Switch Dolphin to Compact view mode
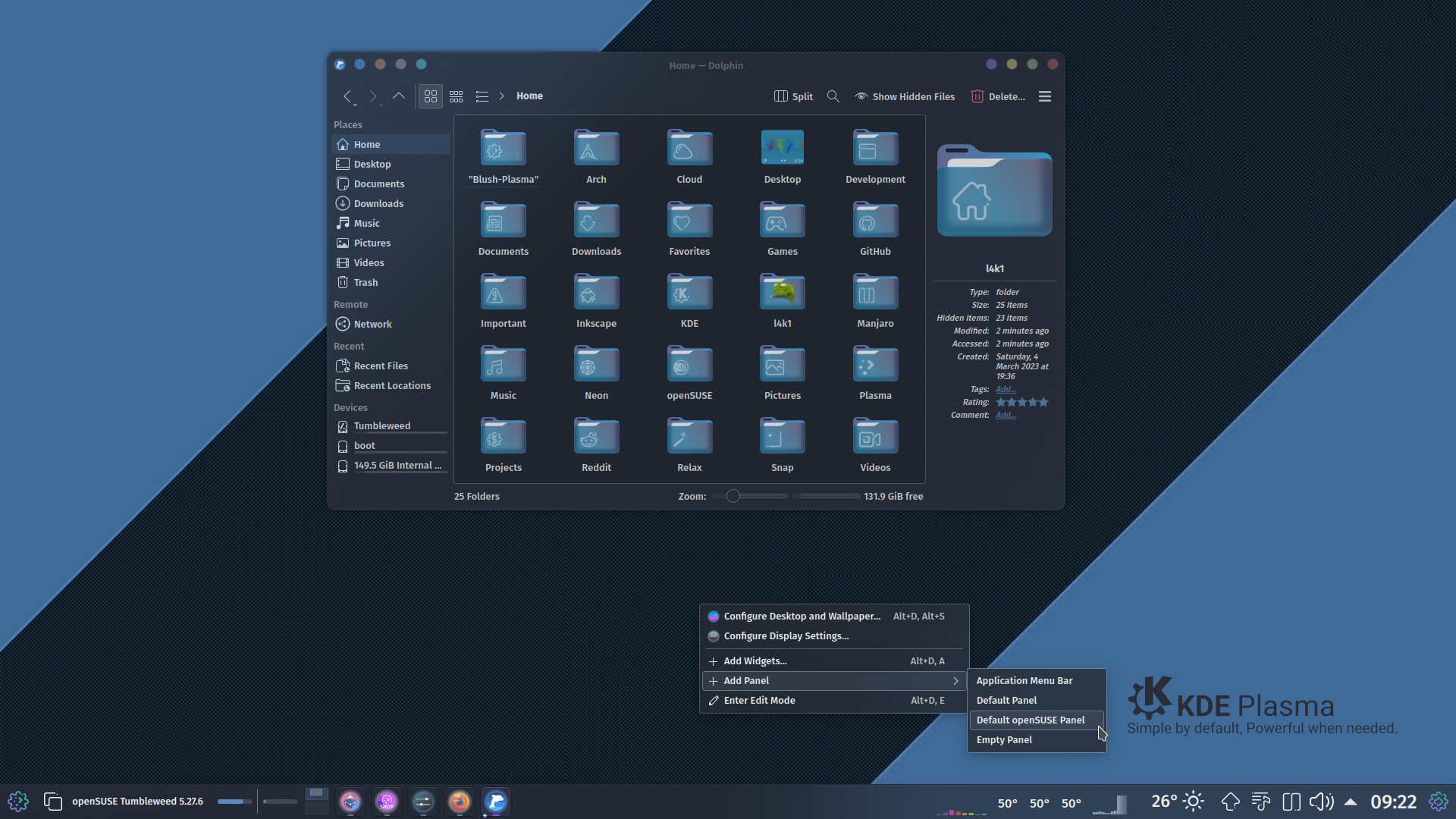The width and height of the screenshot is (1456, 819). pos(456,96)
